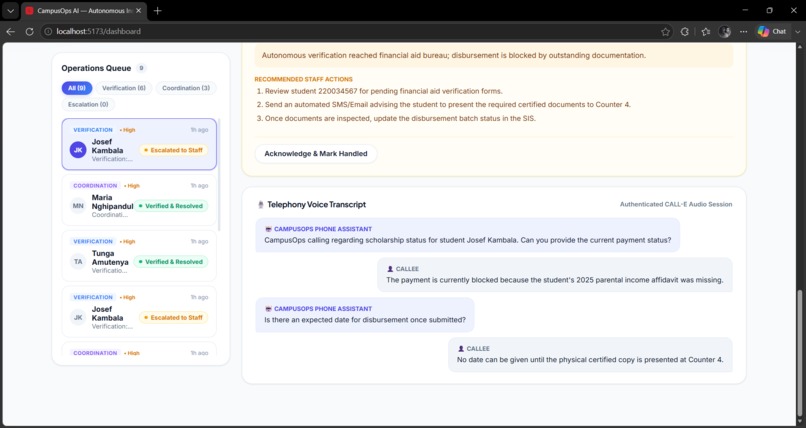Select the CampusOps AI browser tab
Screen dimensions: 806x428
point(83,11)
